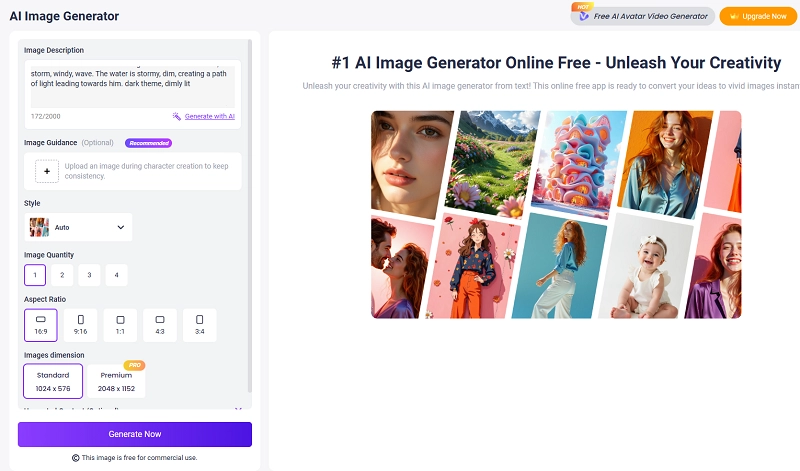
Task: Click the left panel vertical scrollbar
Action: (250, 200)
